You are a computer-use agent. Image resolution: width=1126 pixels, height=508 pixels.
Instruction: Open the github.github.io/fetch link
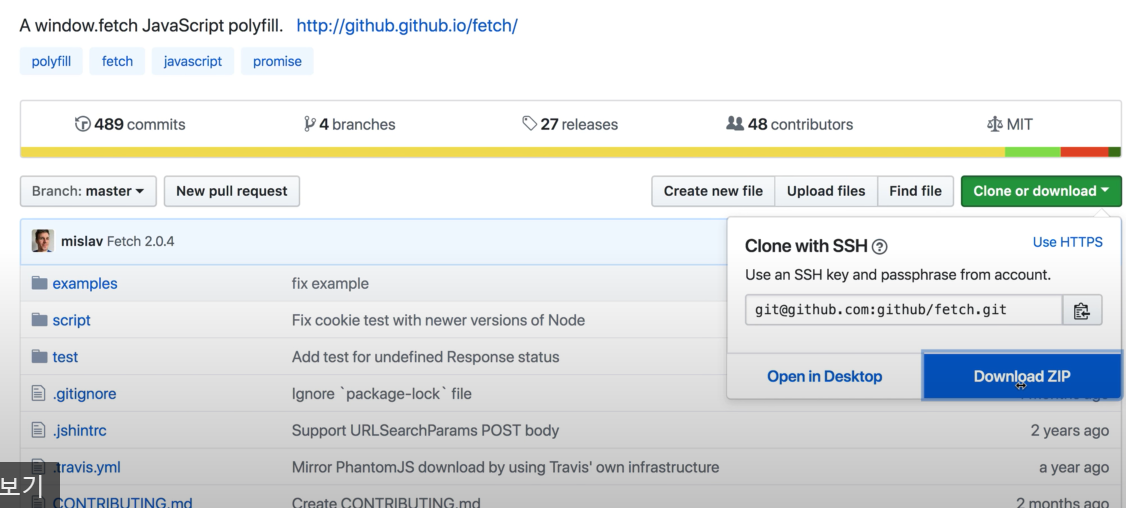pyautogui.click(x=407, y=26)
